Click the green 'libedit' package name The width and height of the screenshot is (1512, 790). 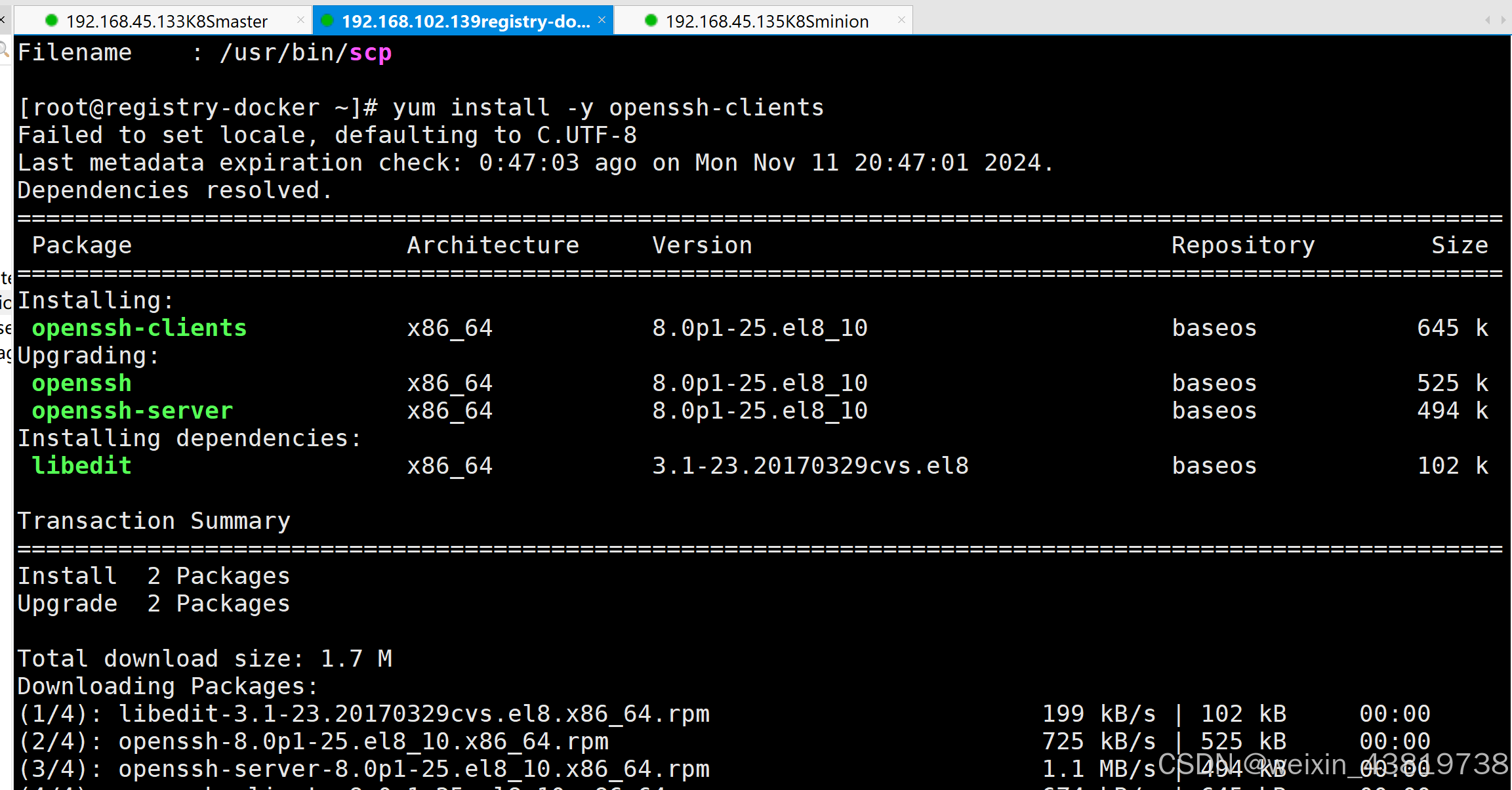[82, 466]
